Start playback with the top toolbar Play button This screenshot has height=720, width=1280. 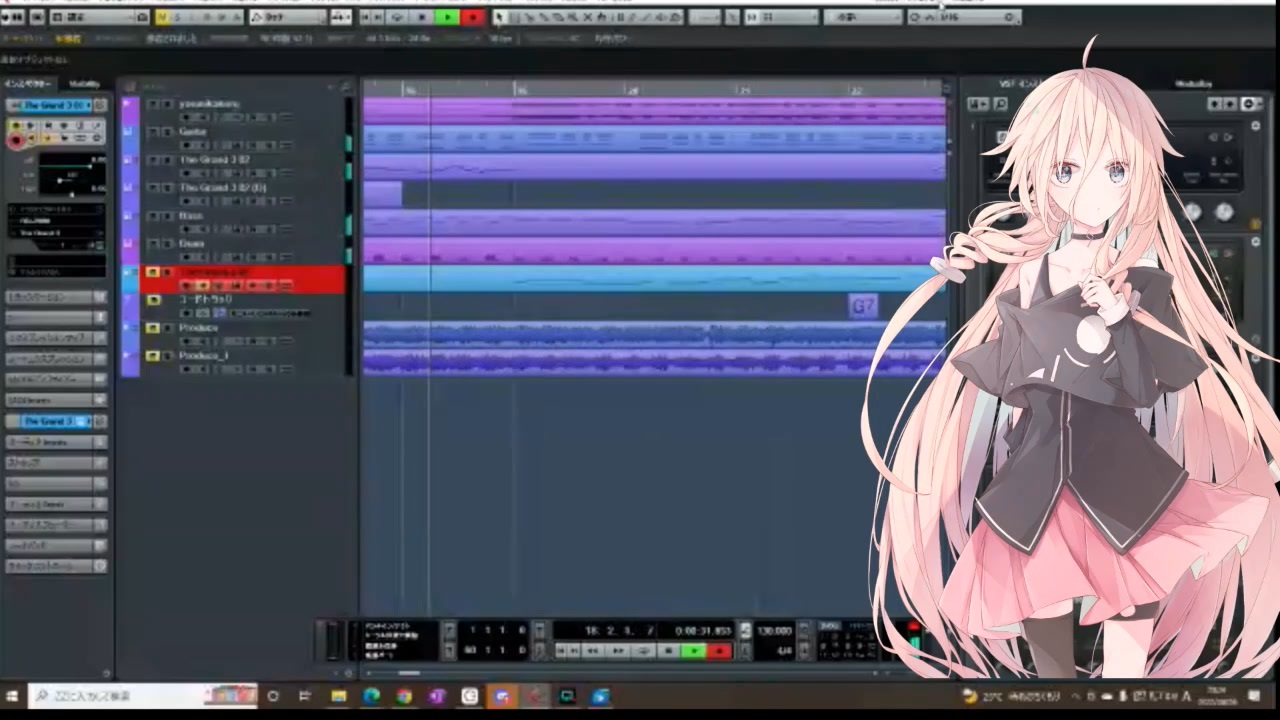click(x=447, y=17)
